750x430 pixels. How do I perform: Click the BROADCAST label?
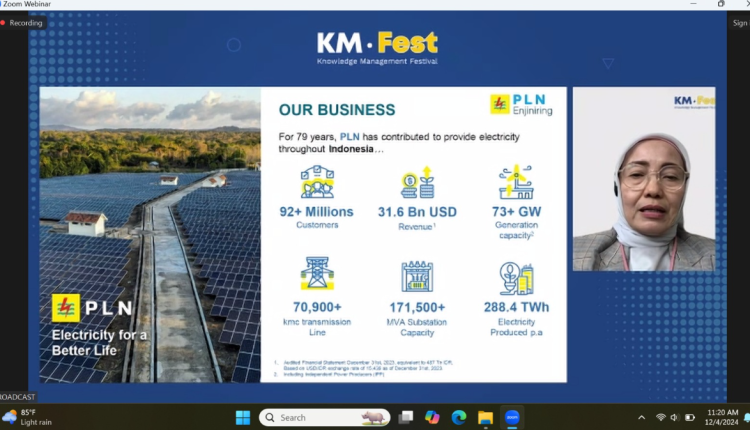pos(18,397)
